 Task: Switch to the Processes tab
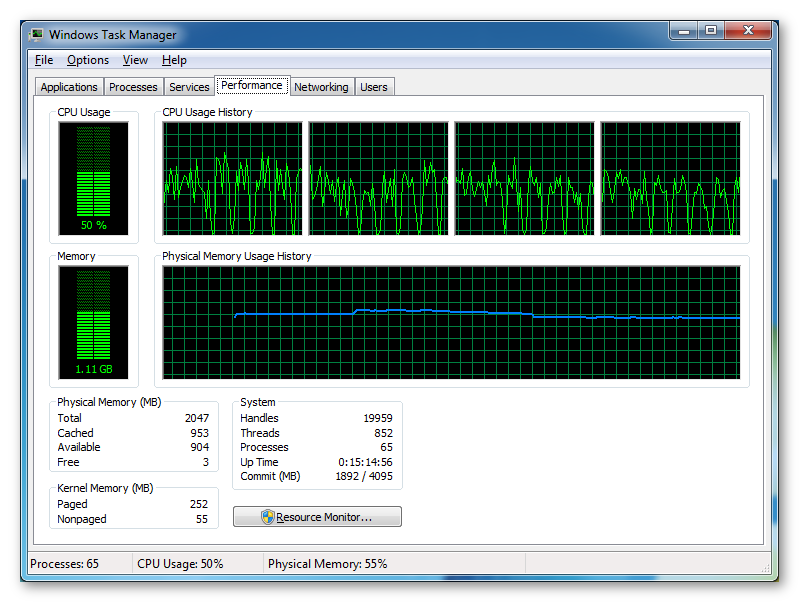[x=133, y=87]
